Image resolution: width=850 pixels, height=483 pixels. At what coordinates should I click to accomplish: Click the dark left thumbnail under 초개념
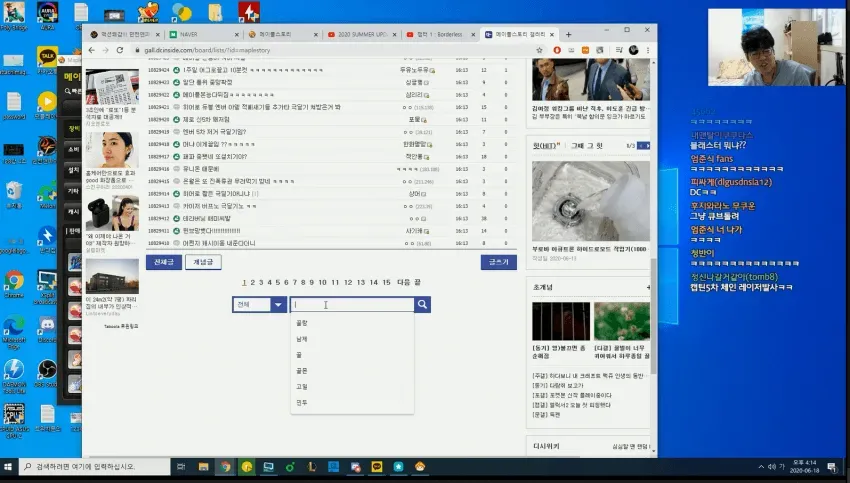561,321
